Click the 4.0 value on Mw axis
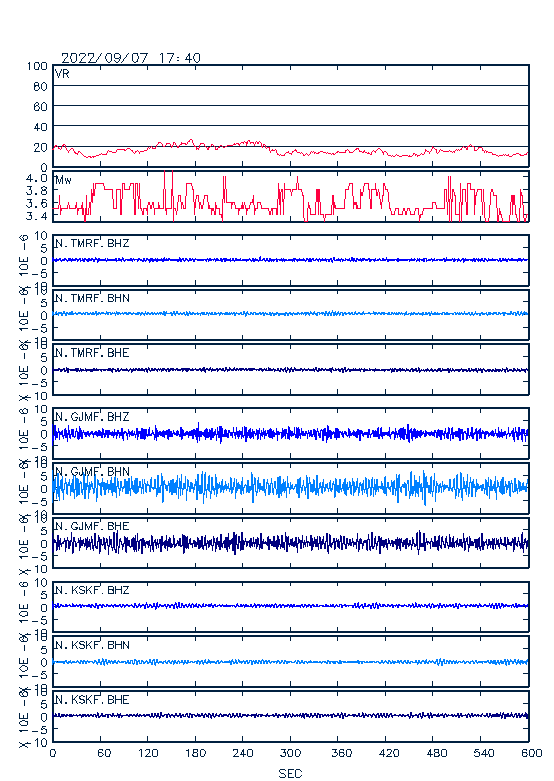The height and width of the screenshot is (781, 554). click(x=36, y=178)
